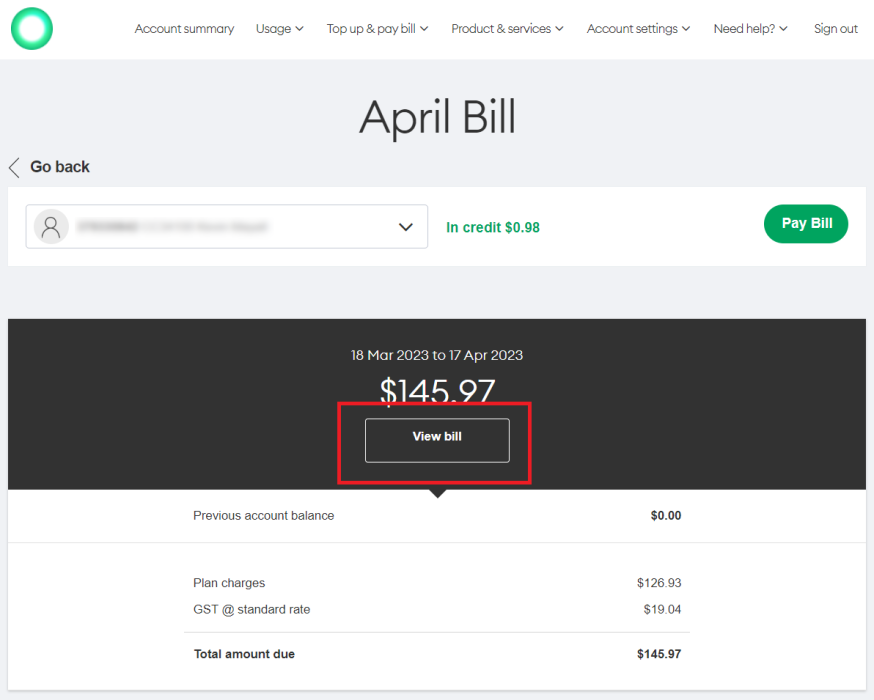Select the billing period 18 Mar to 17 Apr
This screenshot has height=700, width=874.
point(437,355)
